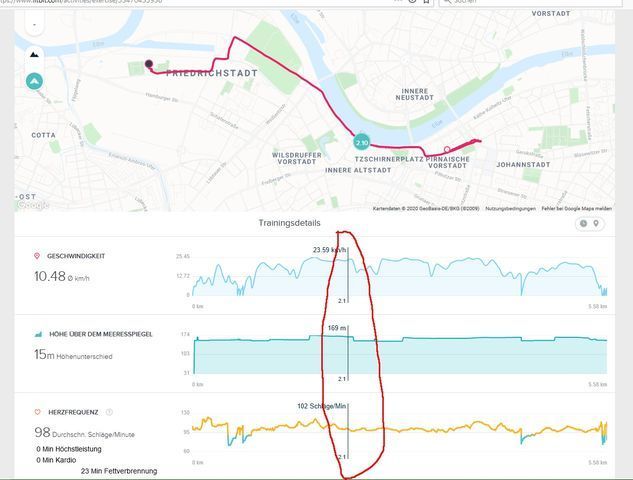This screenshot has width=633, height=480.
Task: Switch to time-based chart view
Action: 582,223
